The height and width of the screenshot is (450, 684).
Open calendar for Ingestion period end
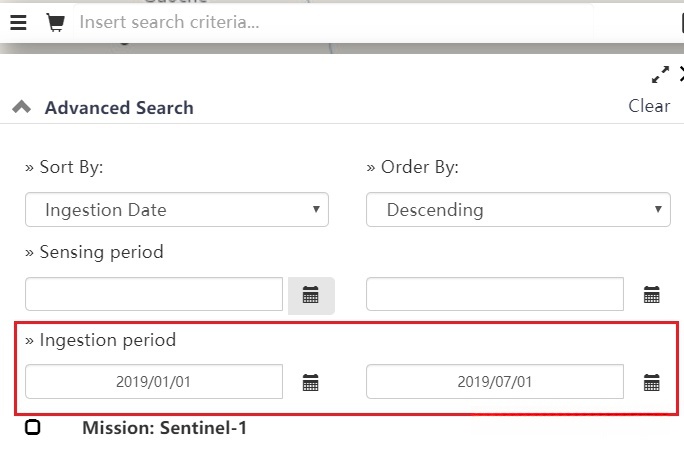click(652, 382)
